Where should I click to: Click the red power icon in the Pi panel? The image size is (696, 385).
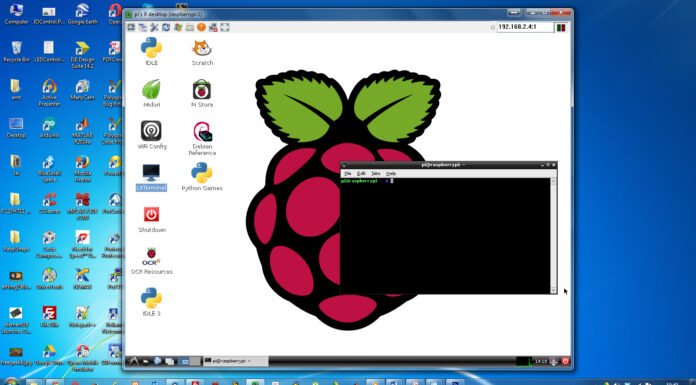click(566, 361)
